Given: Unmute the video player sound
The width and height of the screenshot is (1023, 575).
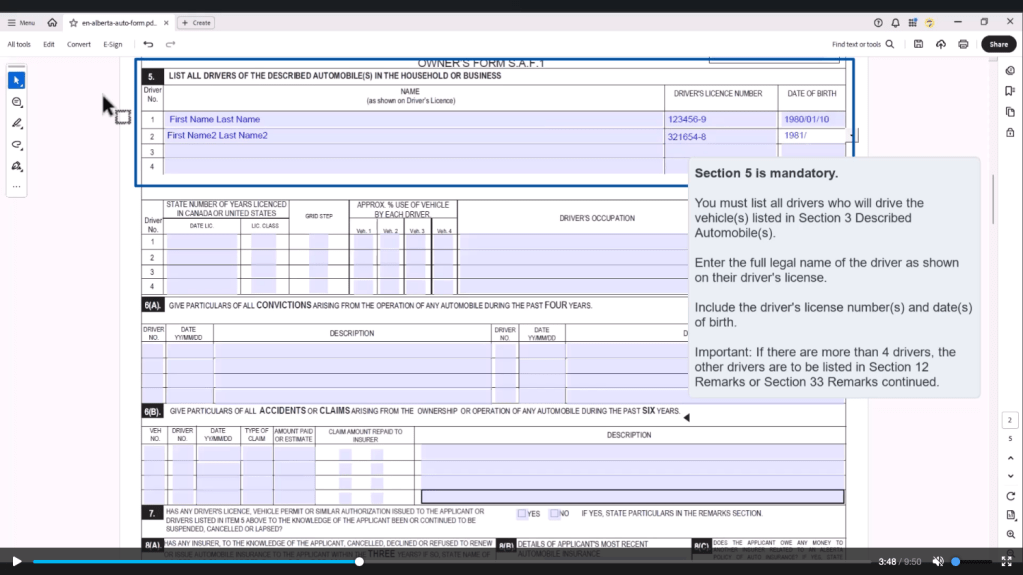Looking at the screenshot, I should (x=938, y=562).
